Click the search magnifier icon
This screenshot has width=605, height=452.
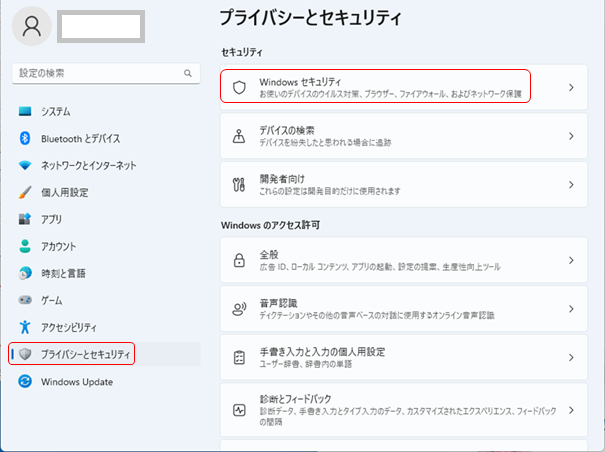click(187, 74)
